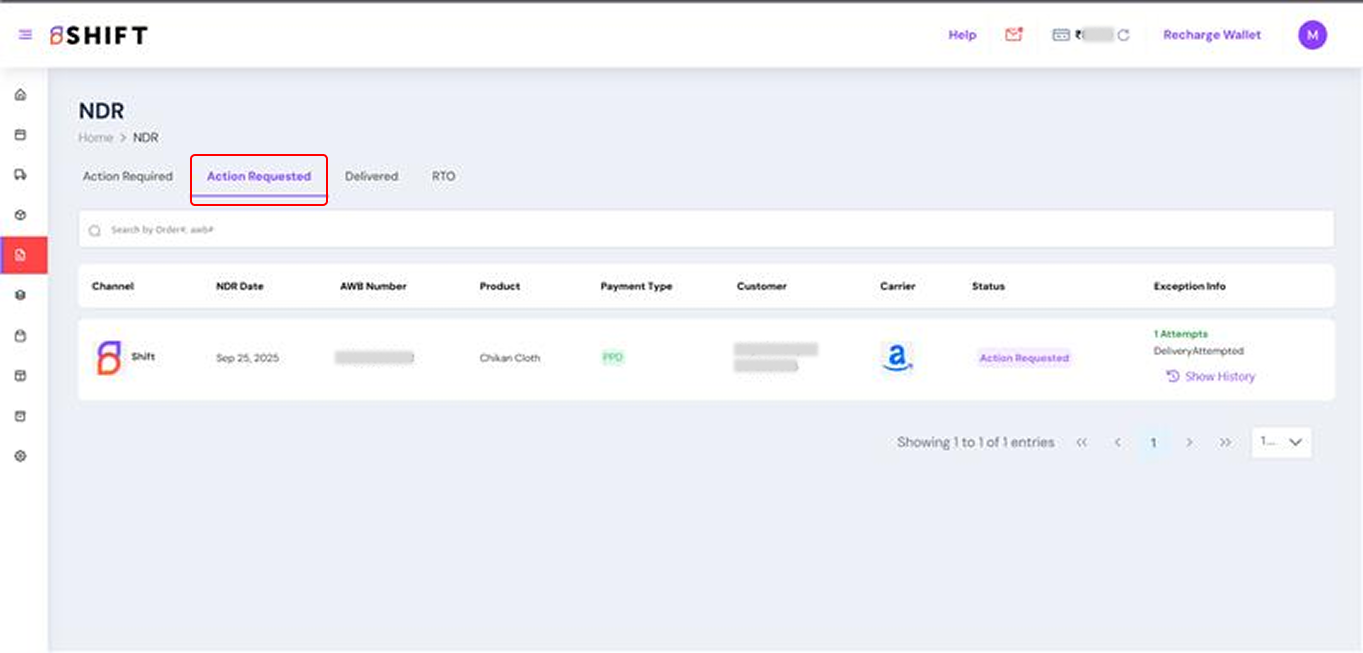Open the red mail notification icon
Viewport: 1363px width, 653px height.
click(1014, 35)
